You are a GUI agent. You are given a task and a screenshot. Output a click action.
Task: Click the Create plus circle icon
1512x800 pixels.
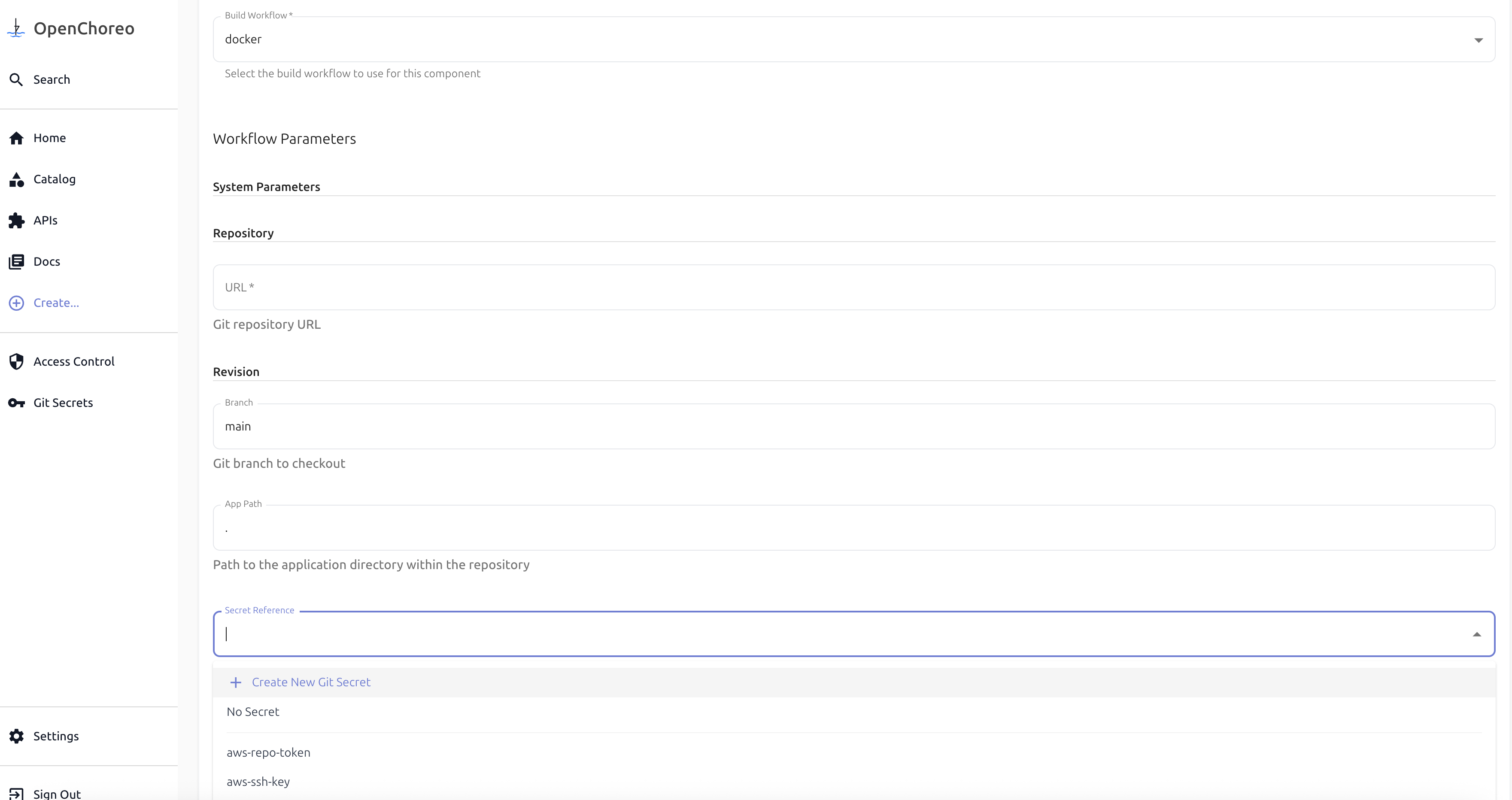click(16, 303)
